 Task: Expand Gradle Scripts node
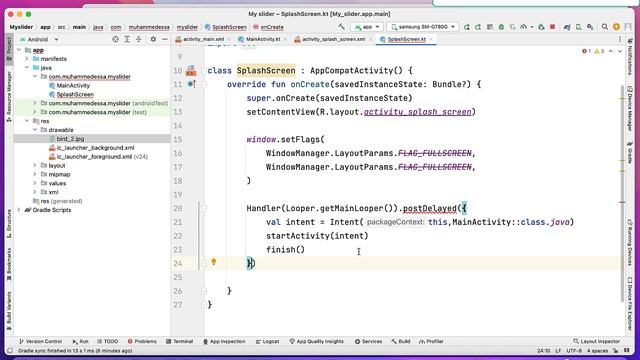19,210
